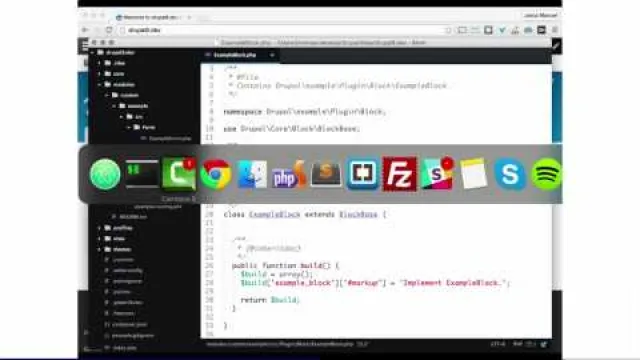The height and width of the screenshot is (360, 640).
Task: Choose Skype in the app switcher
Action: 509,174
